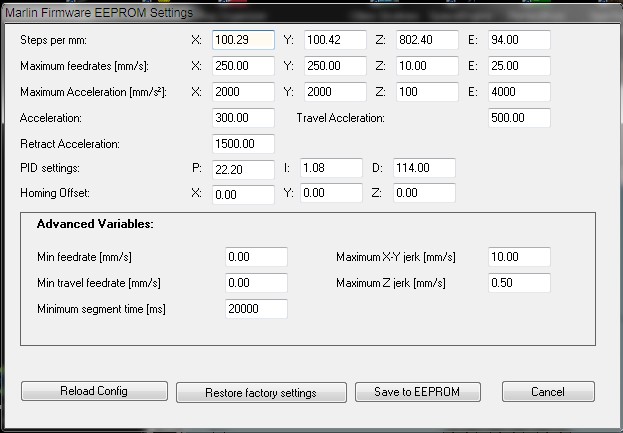
Task: Edit the Travel Acceleration field
Action: point(519,118)
